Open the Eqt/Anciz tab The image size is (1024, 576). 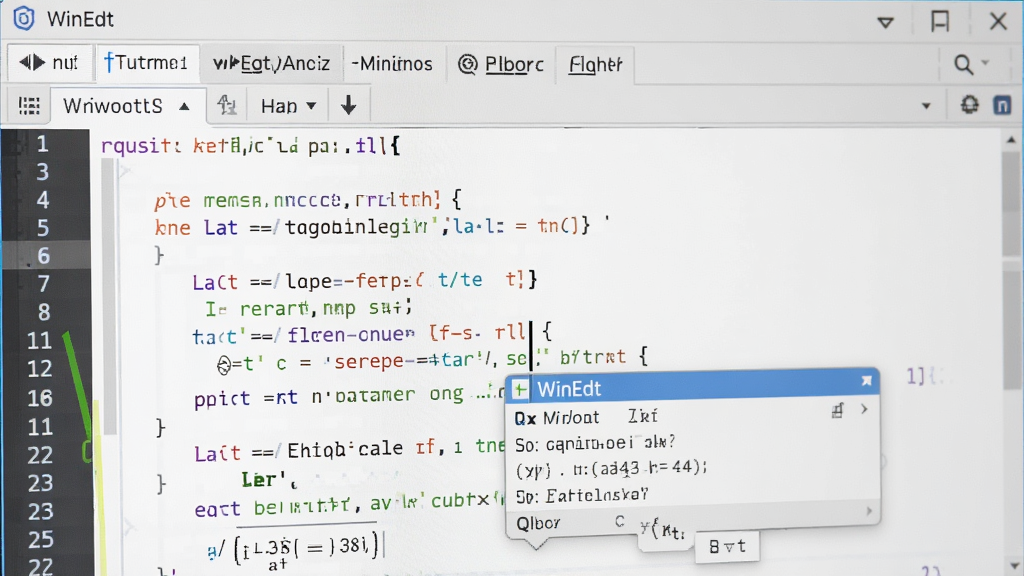[271, 63]
